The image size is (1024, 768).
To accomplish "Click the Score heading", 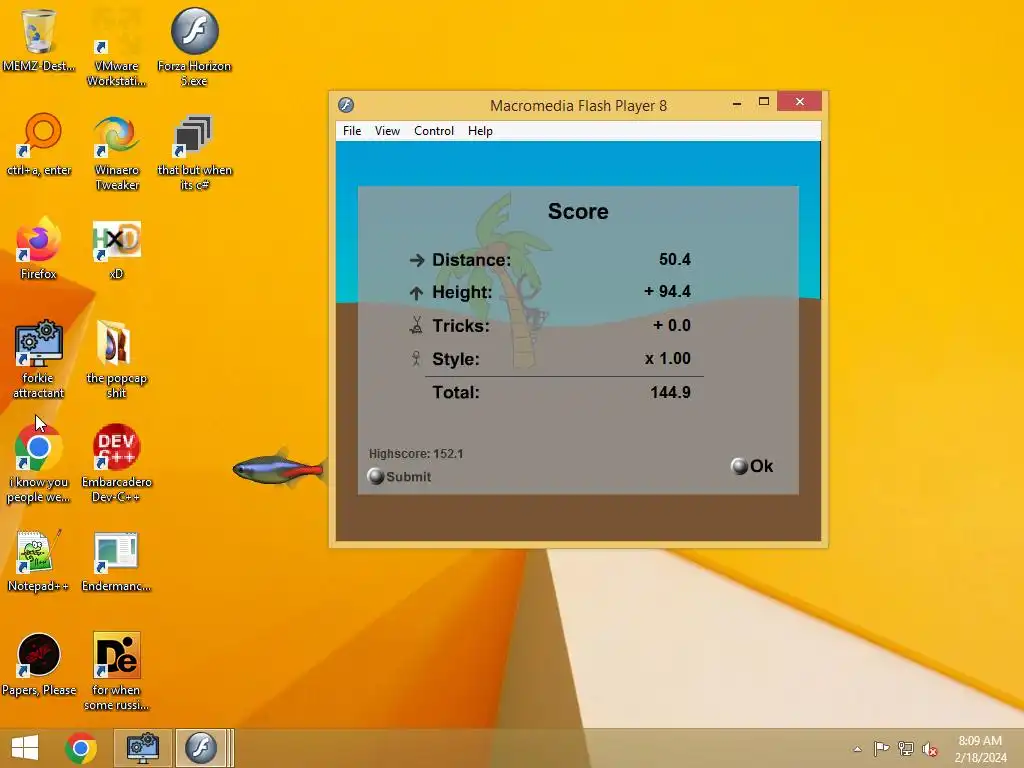I will (578, 211).
